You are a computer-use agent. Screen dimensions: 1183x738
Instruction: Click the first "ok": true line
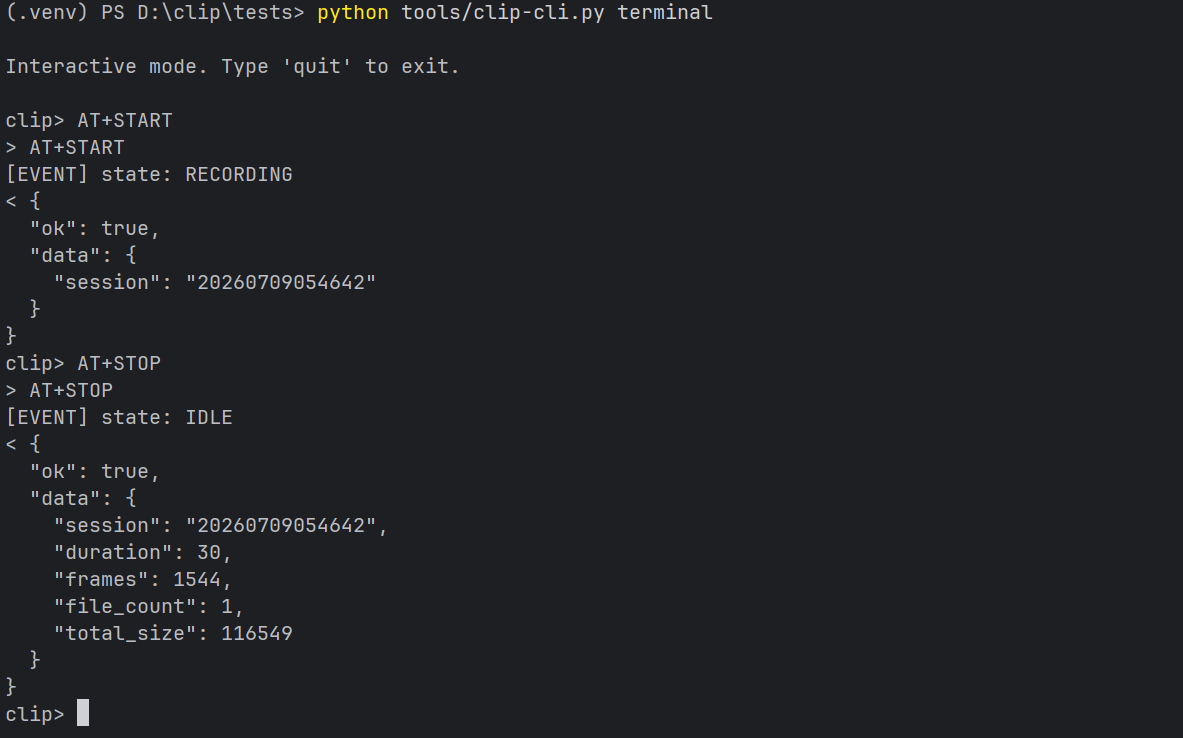click(x=94, y=229)
